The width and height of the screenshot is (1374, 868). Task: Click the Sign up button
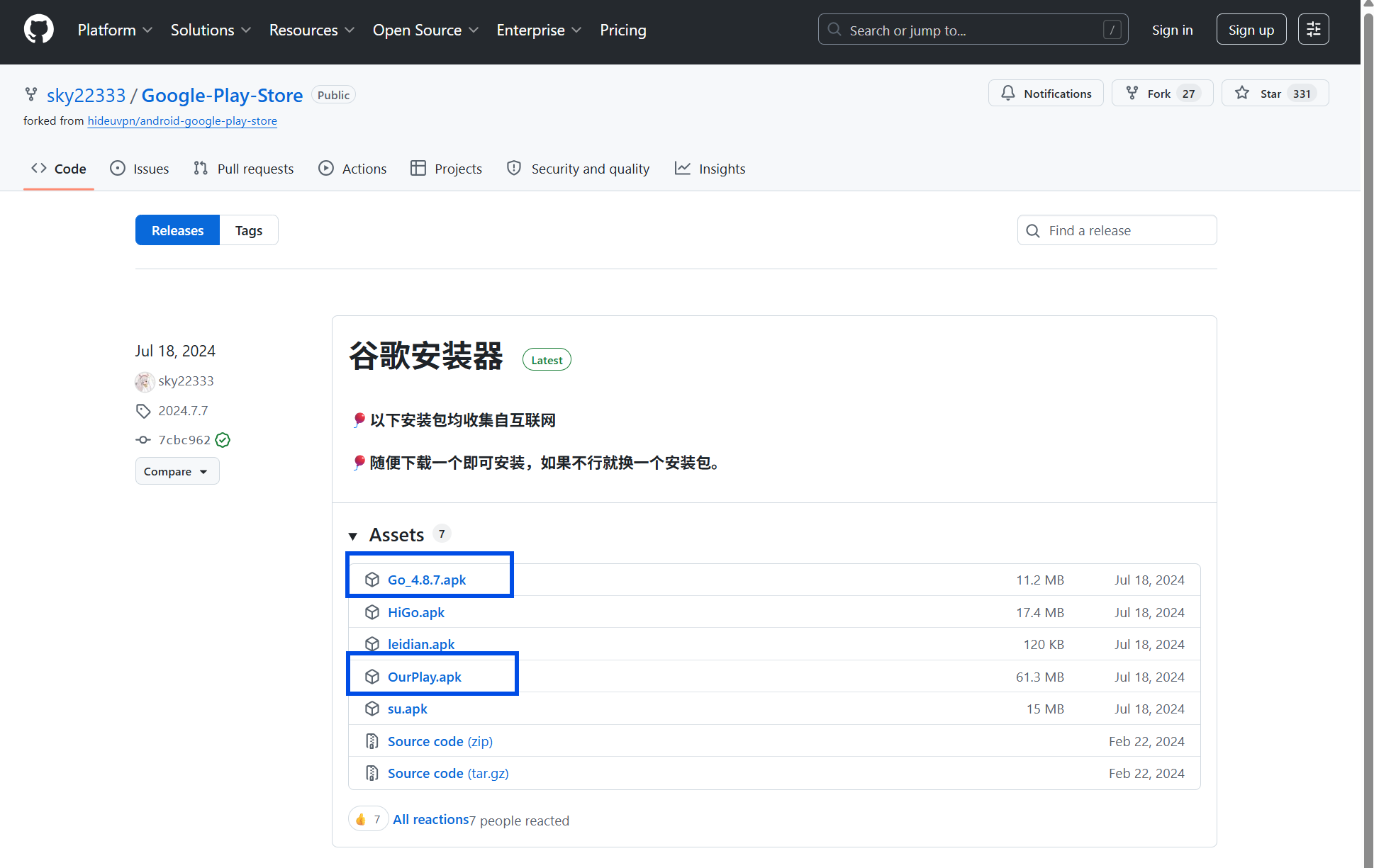click(x=1251, y=30)
